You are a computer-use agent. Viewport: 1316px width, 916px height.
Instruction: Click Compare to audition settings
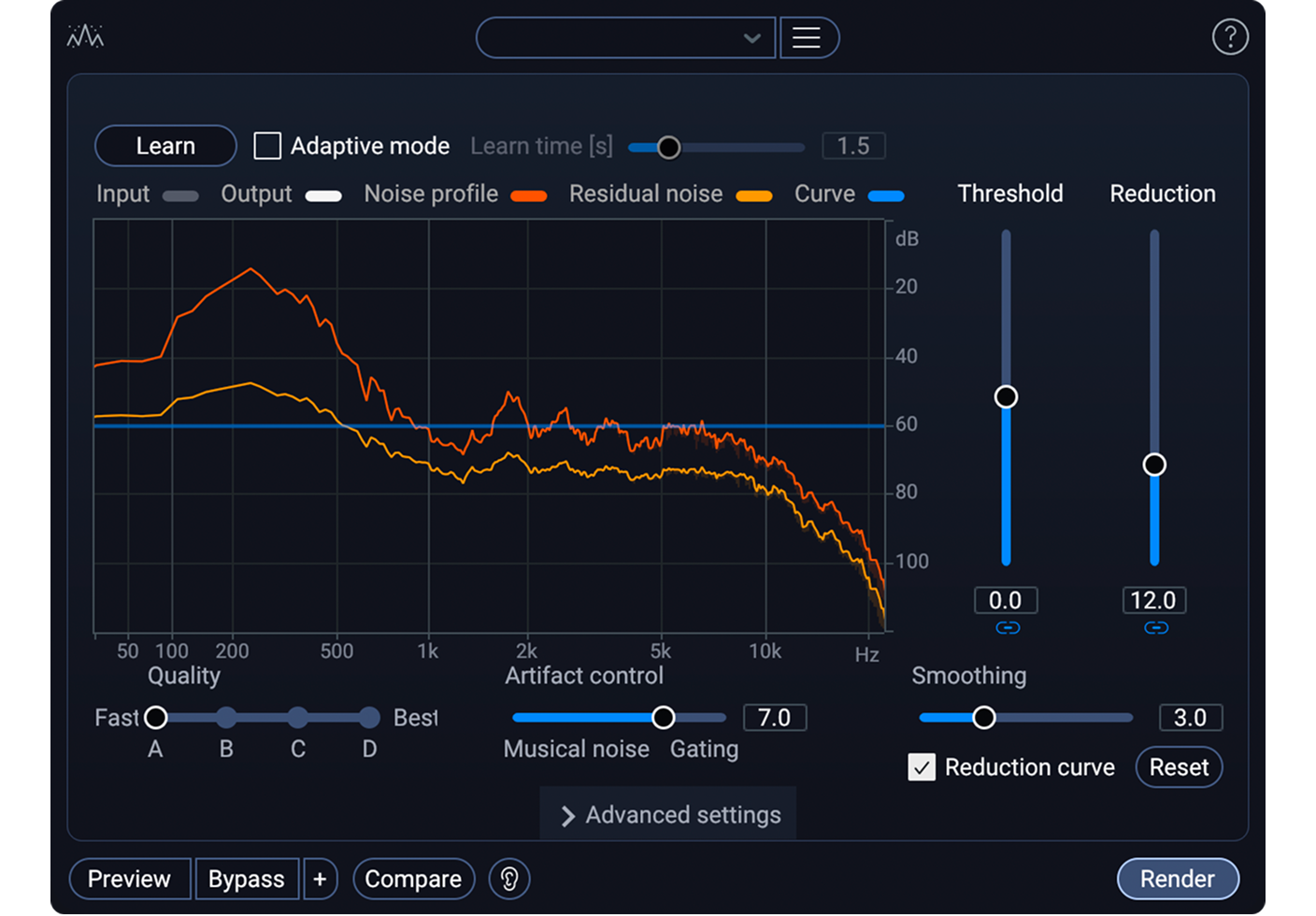click(413, 879)
